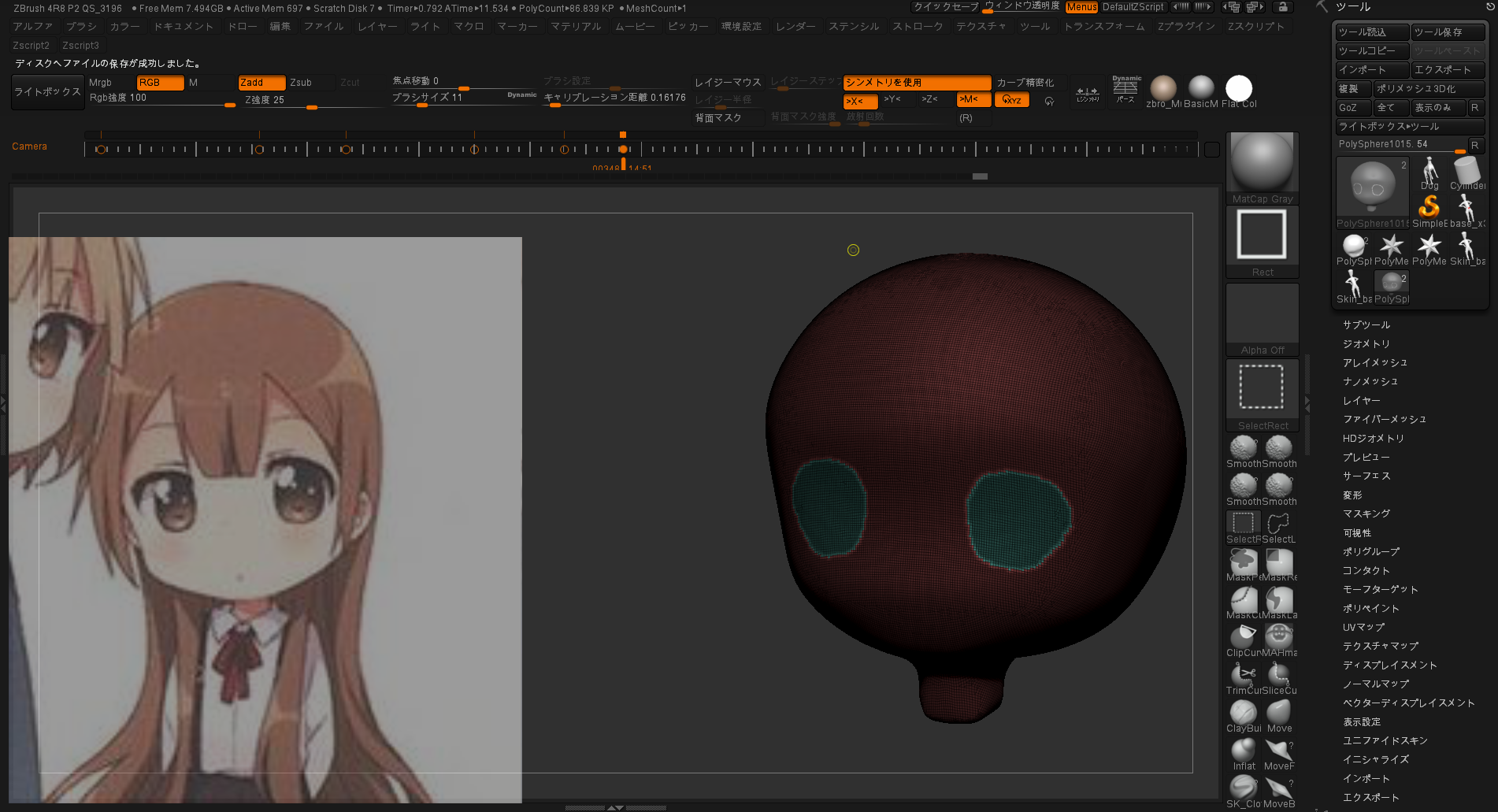Disable the >X< symmetry axis
This screenshot has width=1498, height=812.
(859, 101)
